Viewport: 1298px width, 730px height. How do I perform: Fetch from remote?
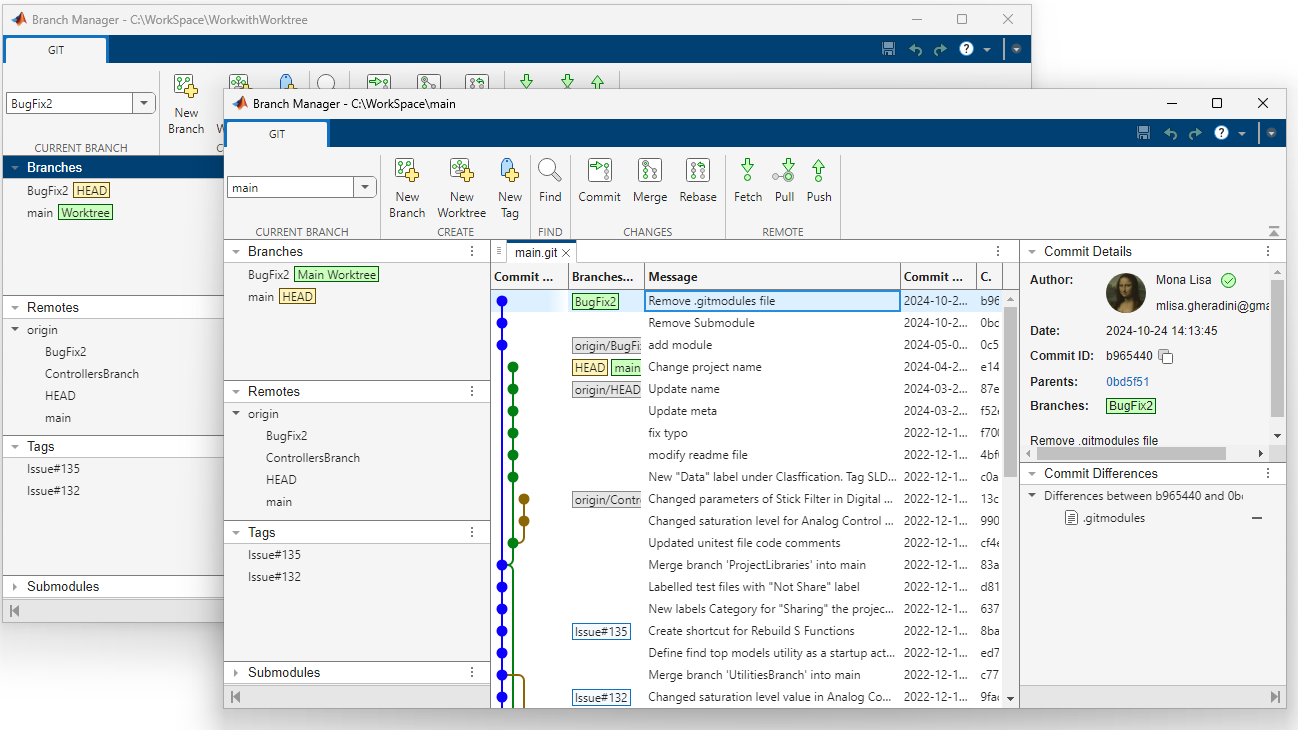click(747, 180)
